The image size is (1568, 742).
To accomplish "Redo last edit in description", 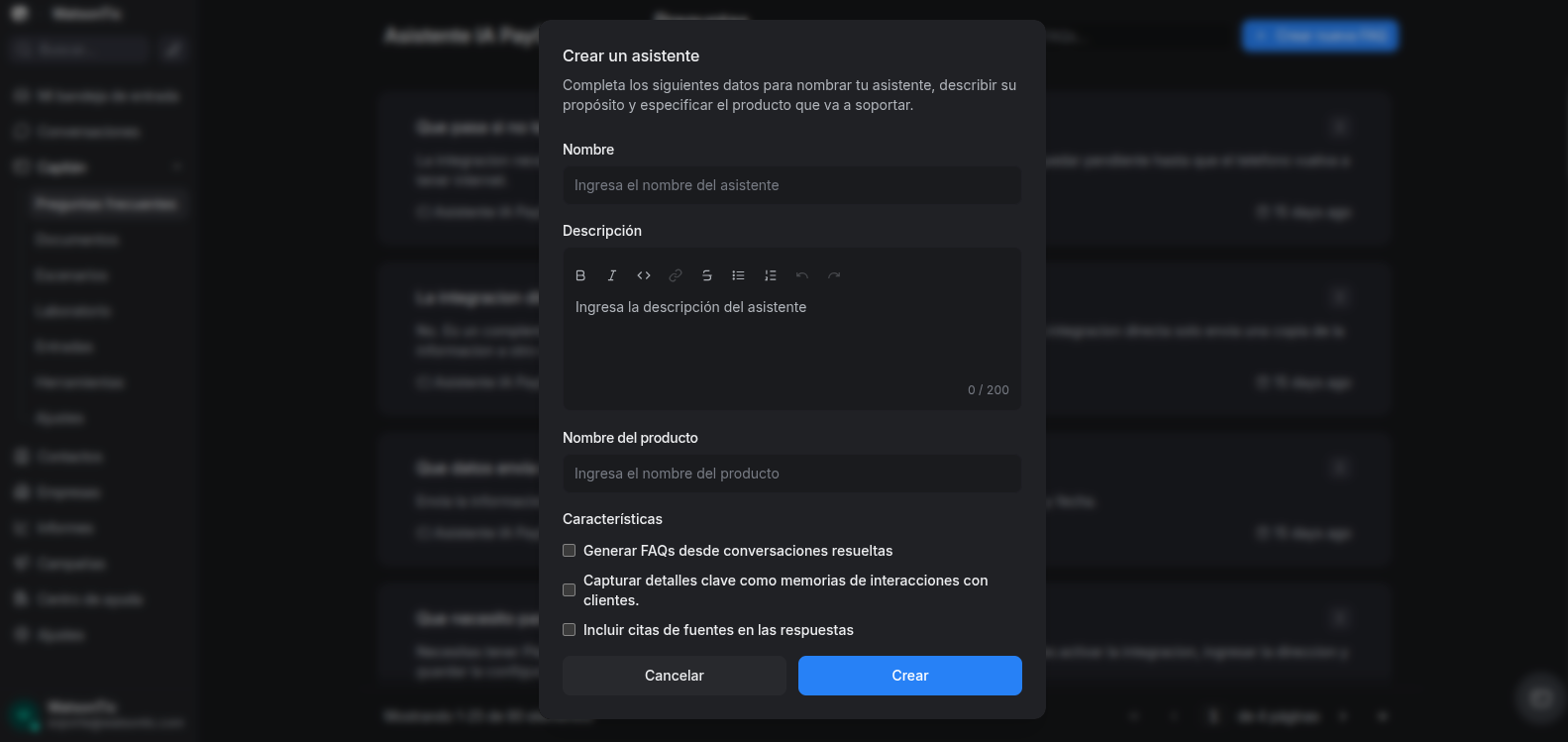I will [834, 275].
